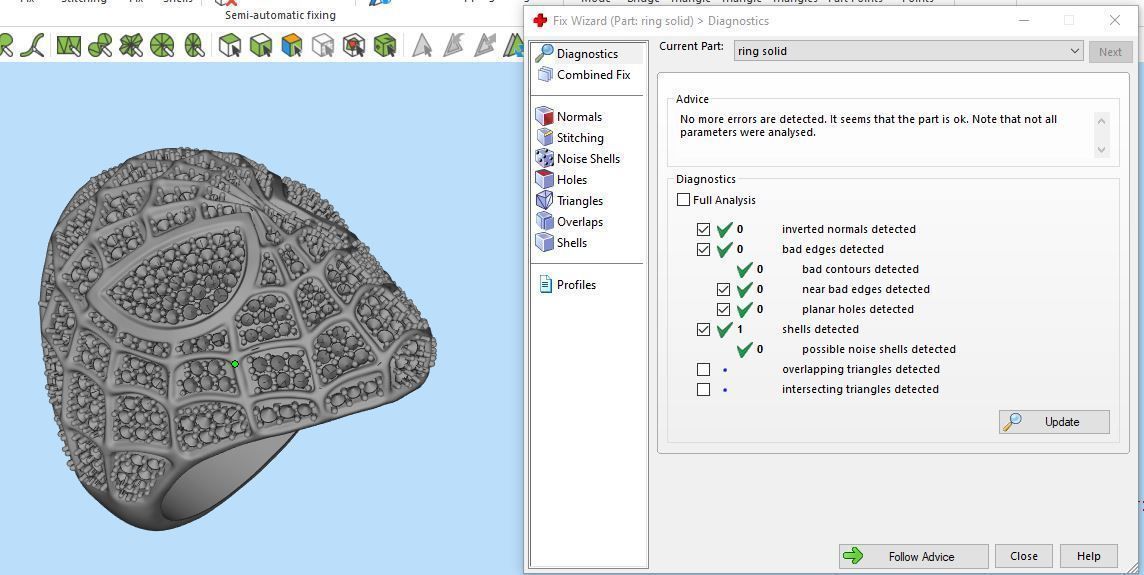Click the 'bad contours detected' text
1144x575 pixels.
pyautogui.click(x=860, y=269)
